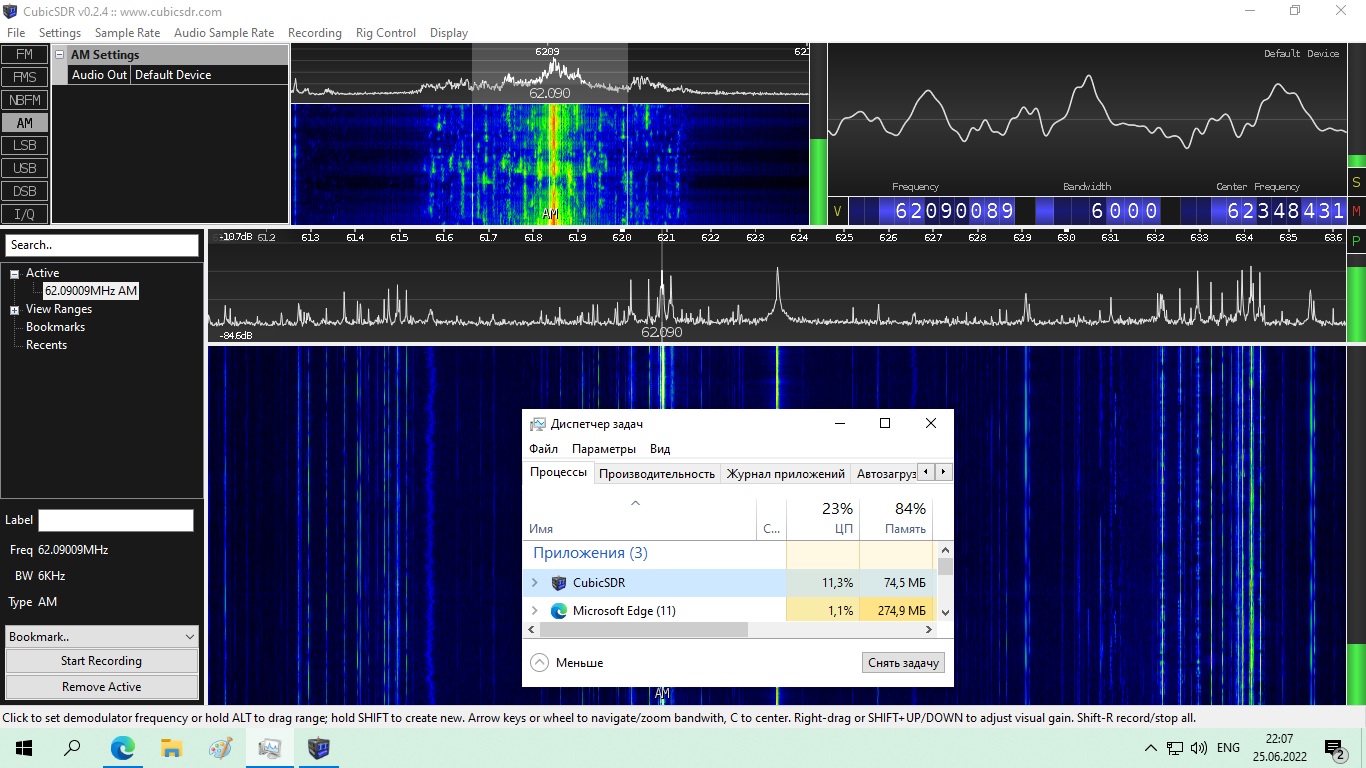The height and width of the screenshot is (768, 1366).
Task: Select the NBFM demodulator mode
Action: (x=24, y=100)
